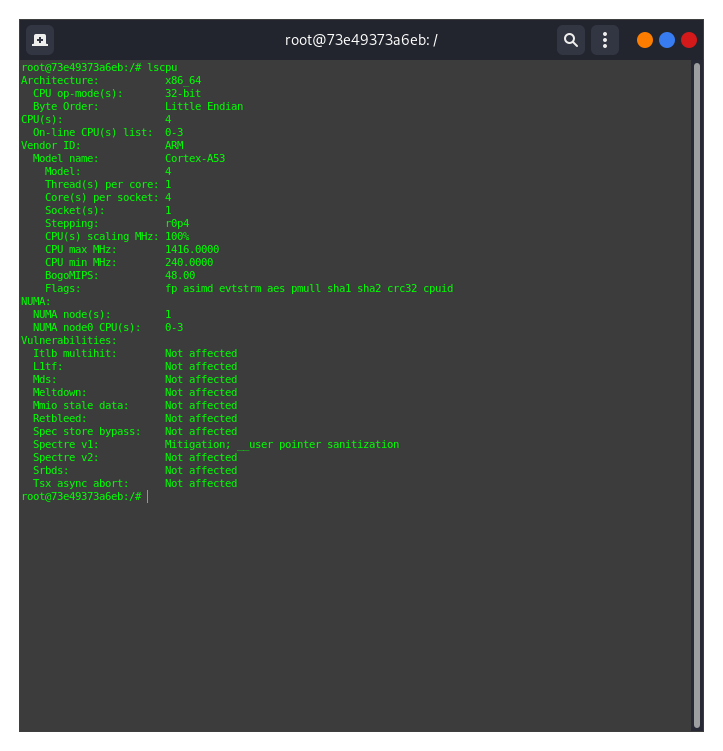Open the three-dot hamburger menu

pos(604,40)
